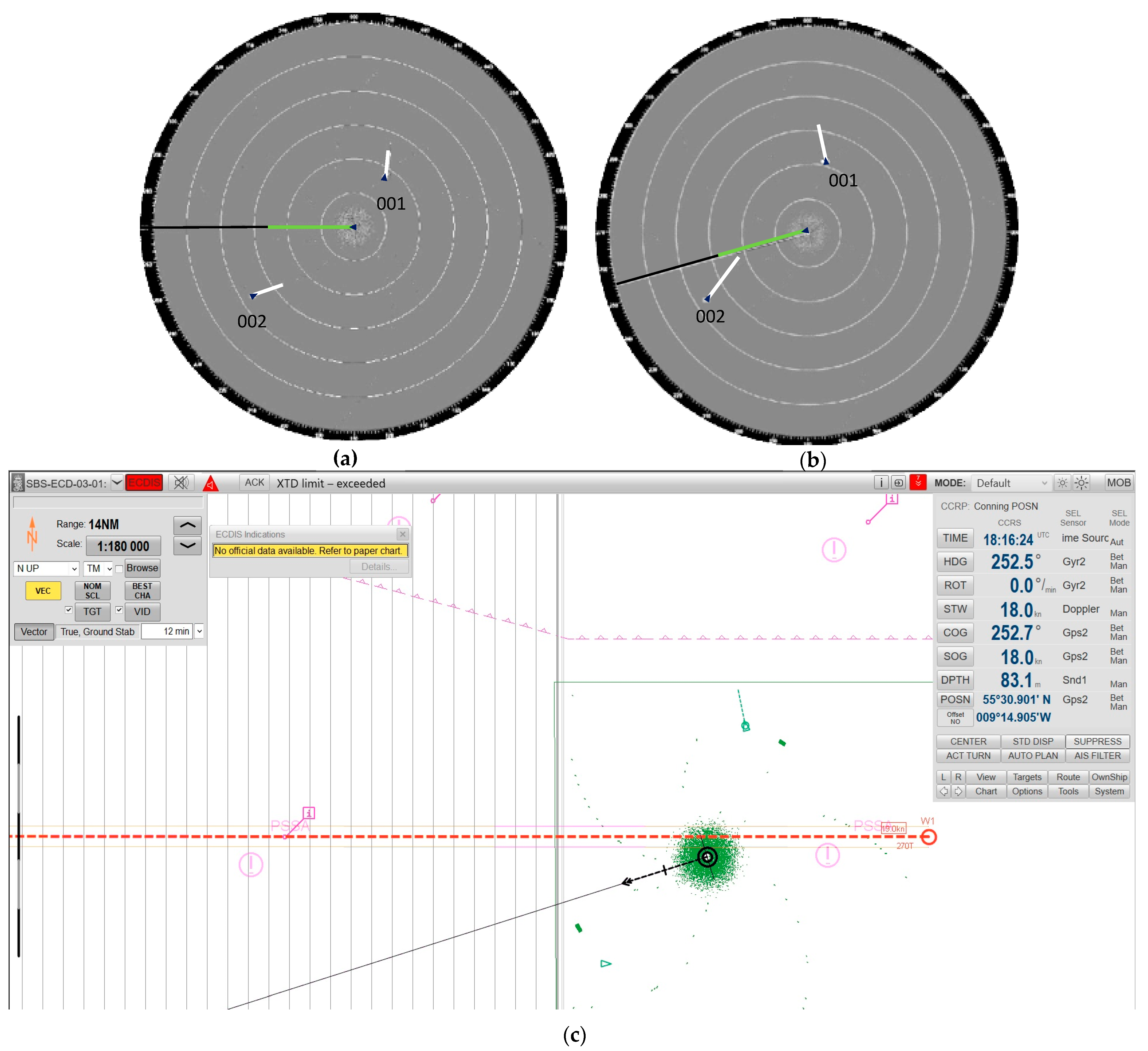Acknowledge the alert with ACK button
Screen dimensions: 1148x1051
[x=254, y=482]
